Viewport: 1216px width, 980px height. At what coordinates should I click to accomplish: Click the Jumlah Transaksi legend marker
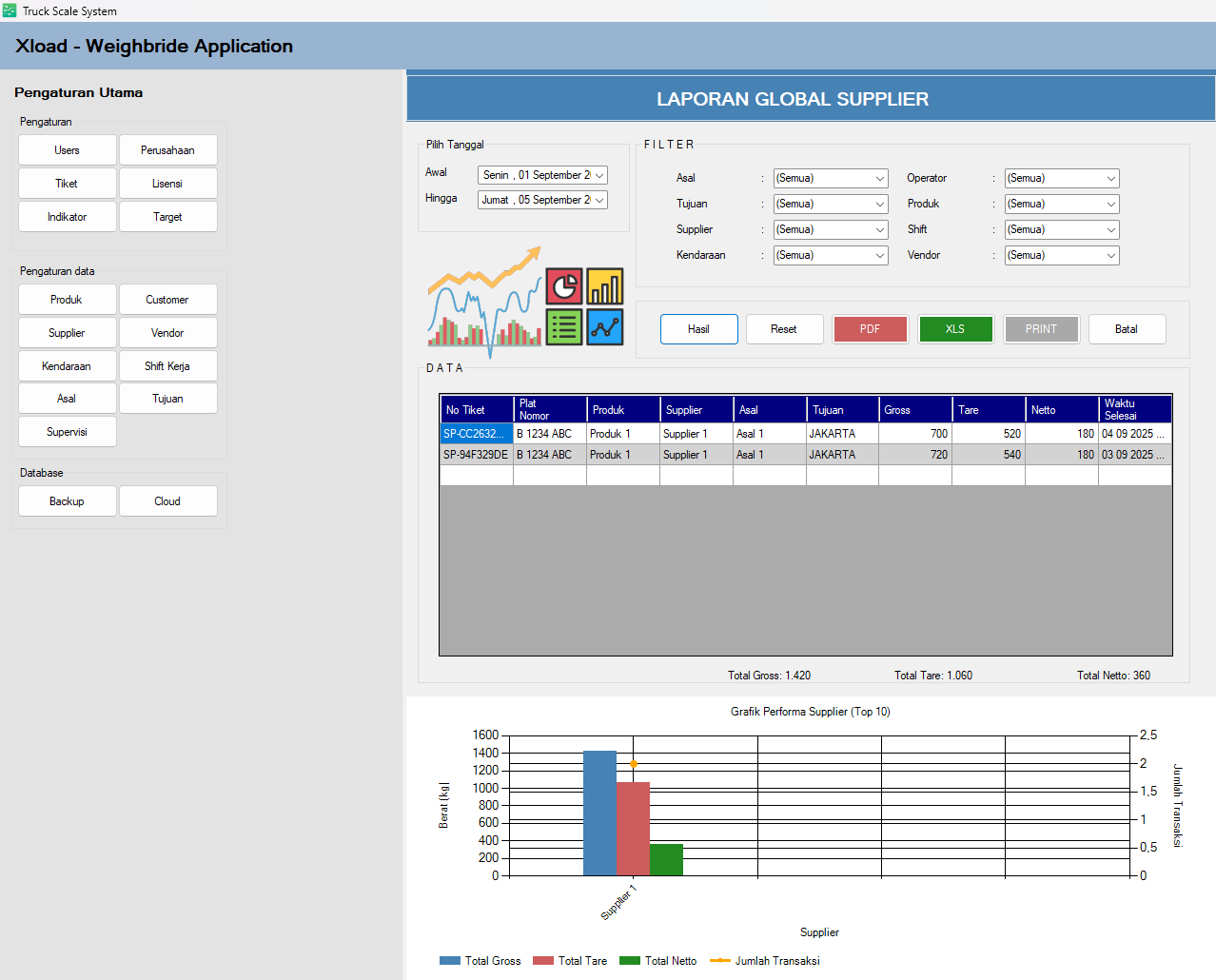(x=720, y=961)
